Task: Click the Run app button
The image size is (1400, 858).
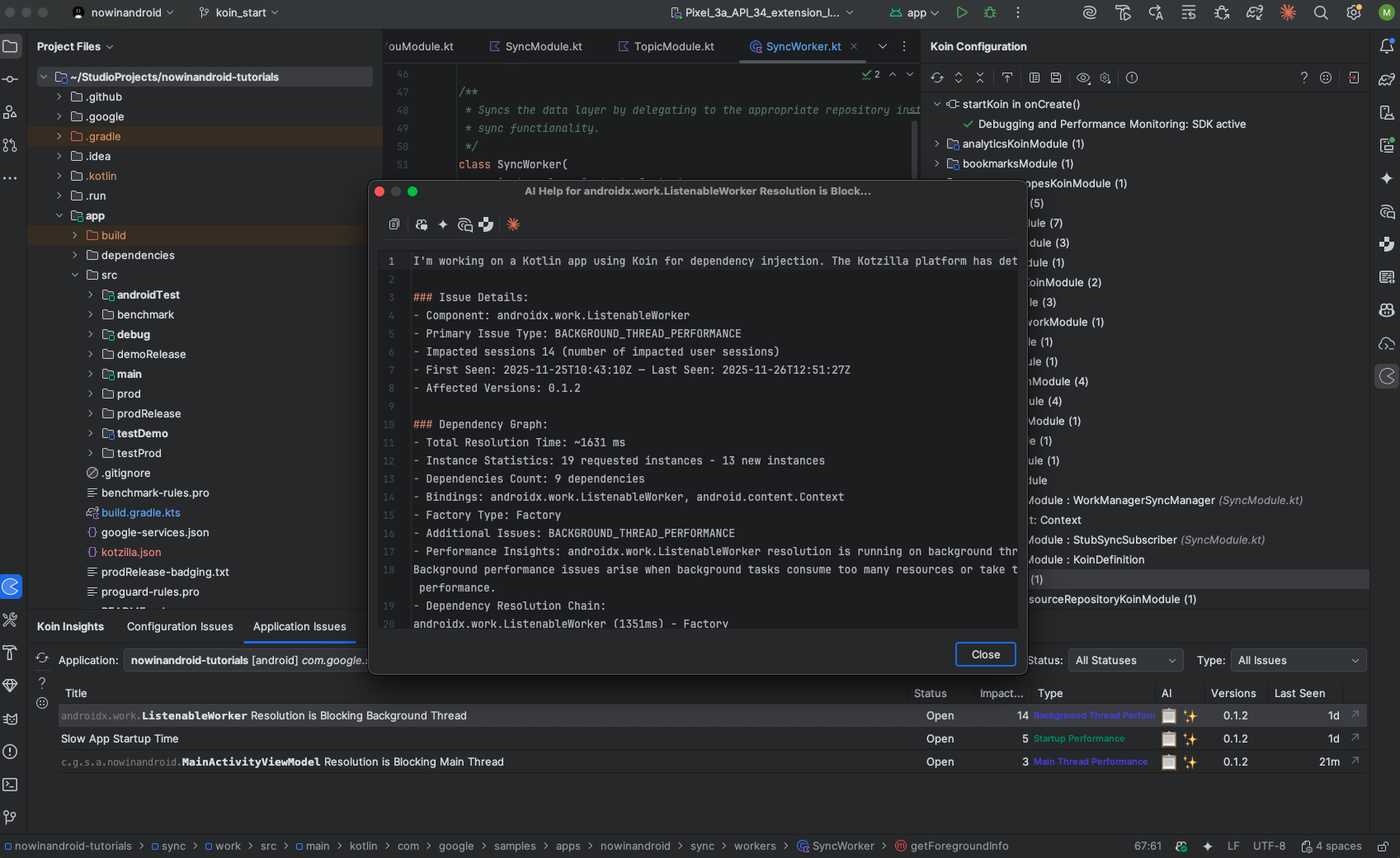Action: click(x=961, y=12)
